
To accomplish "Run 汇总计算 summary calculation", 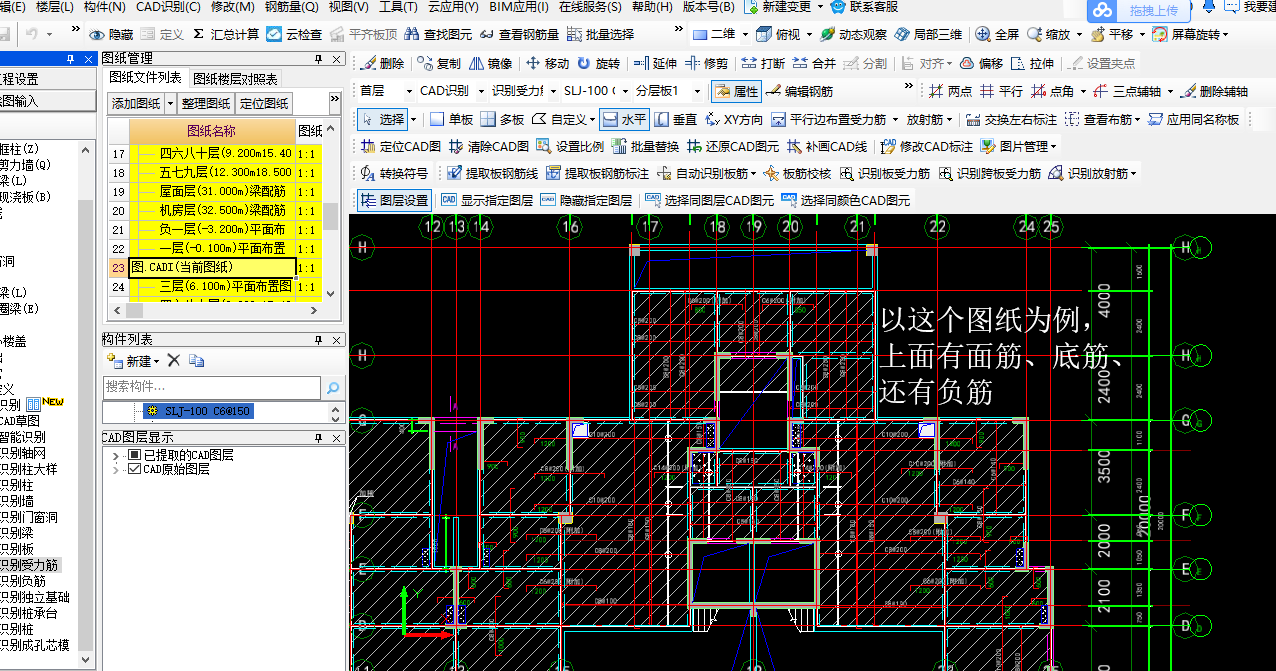I will (x=226, y=34).
